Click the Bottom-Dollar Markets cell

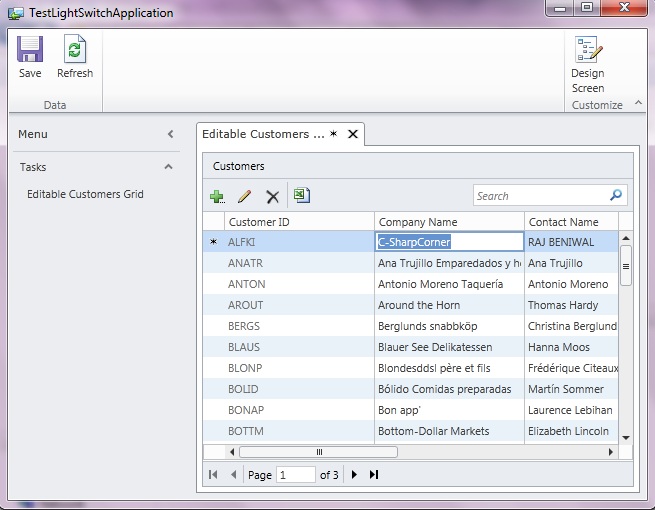click(449, 431)
